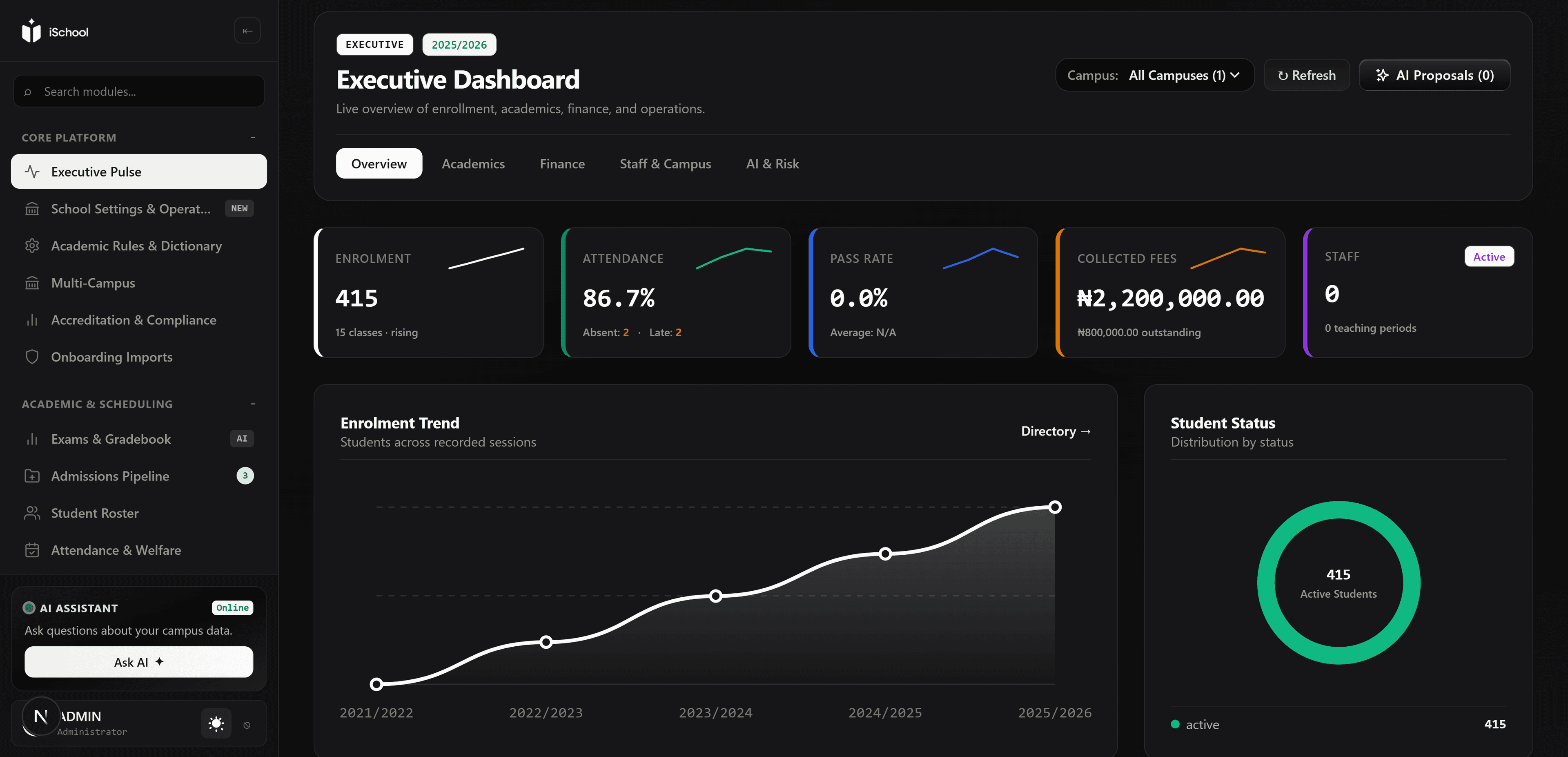Click the NEW badge on School Settings
1568x757 pixels.
point(239,208)
